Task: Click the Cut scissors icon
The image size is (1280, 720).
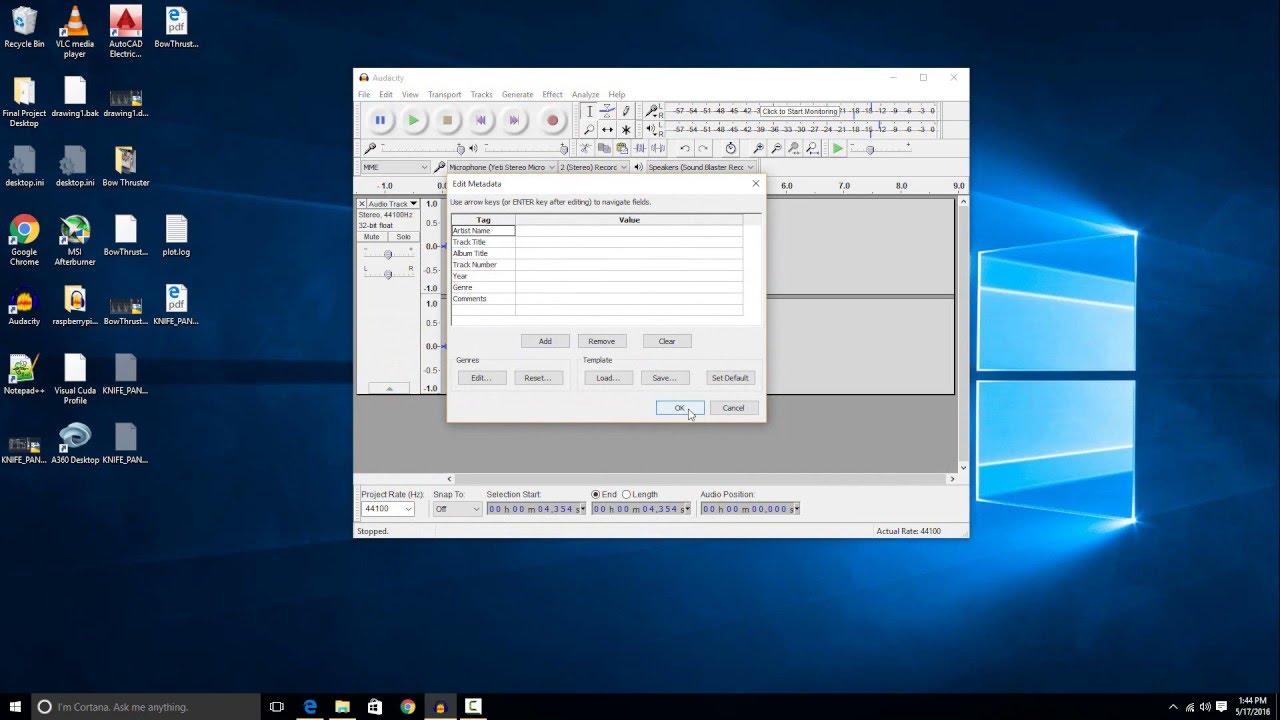Action: 585,148
